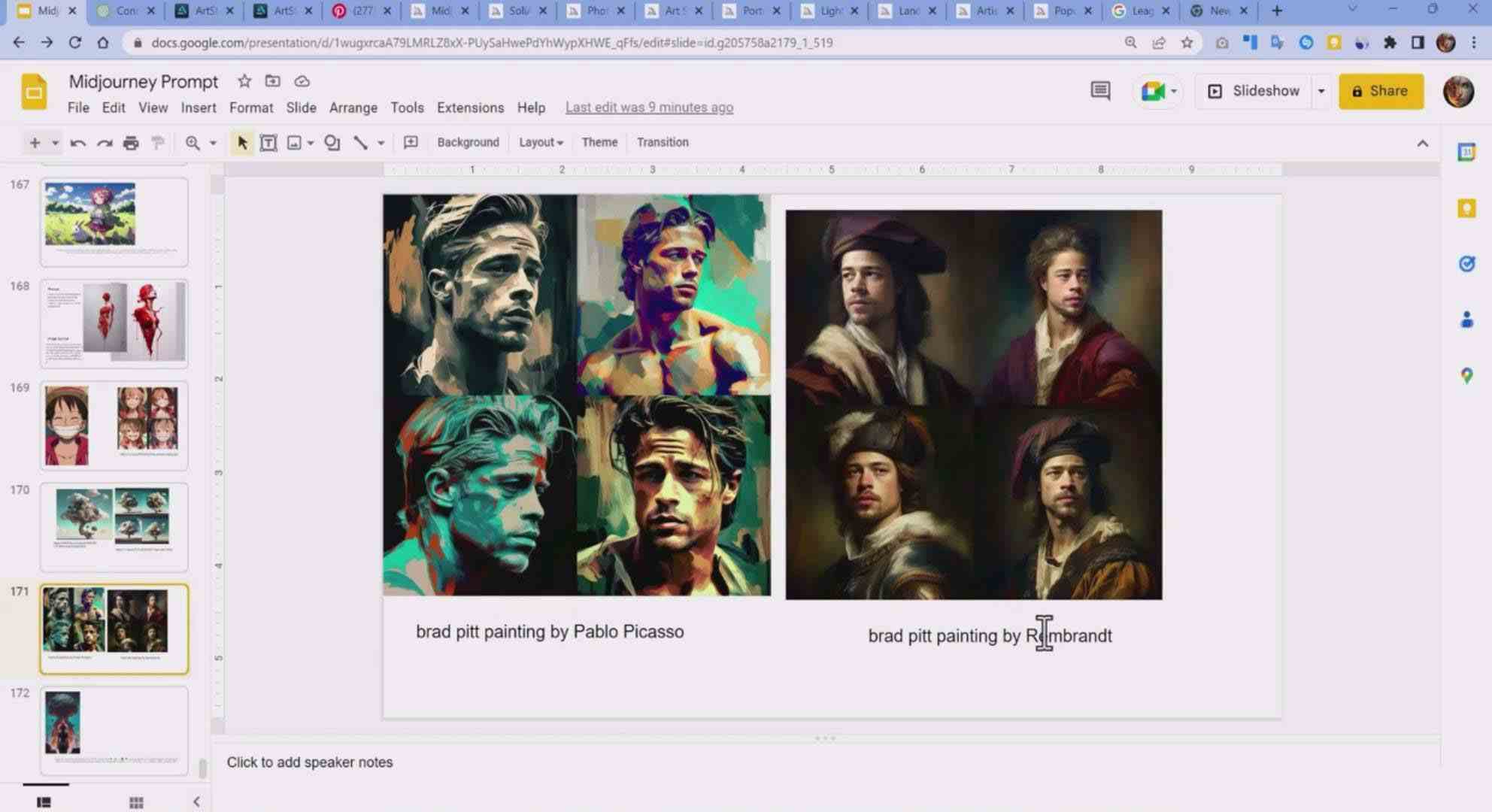Click the Share button
Image resolution: width=1492 pixels, height=812 pixels.
pos(1381,91)
